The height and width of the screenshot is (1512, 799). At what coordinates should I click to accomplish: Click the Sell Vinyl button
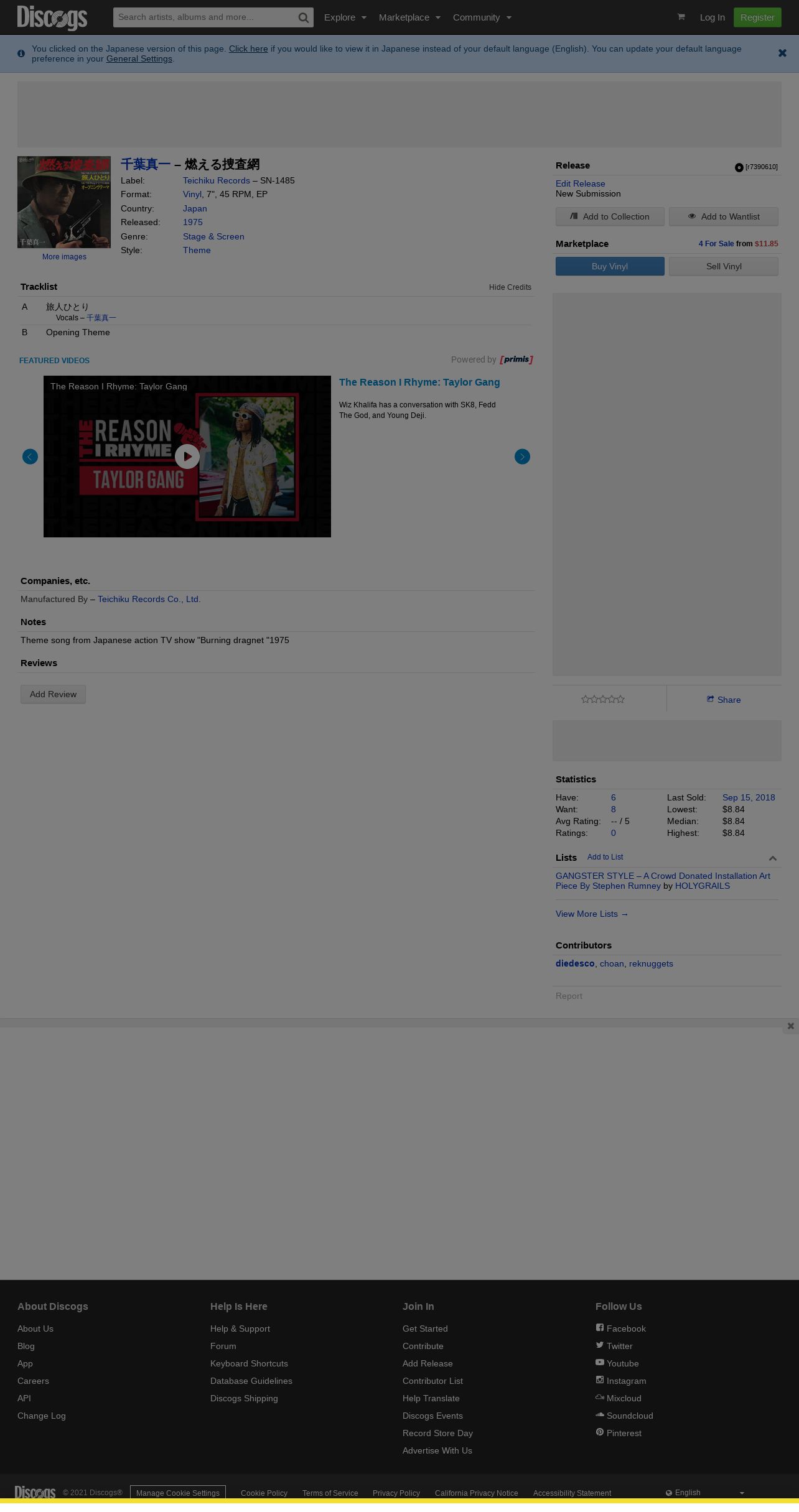coord(724,266)
